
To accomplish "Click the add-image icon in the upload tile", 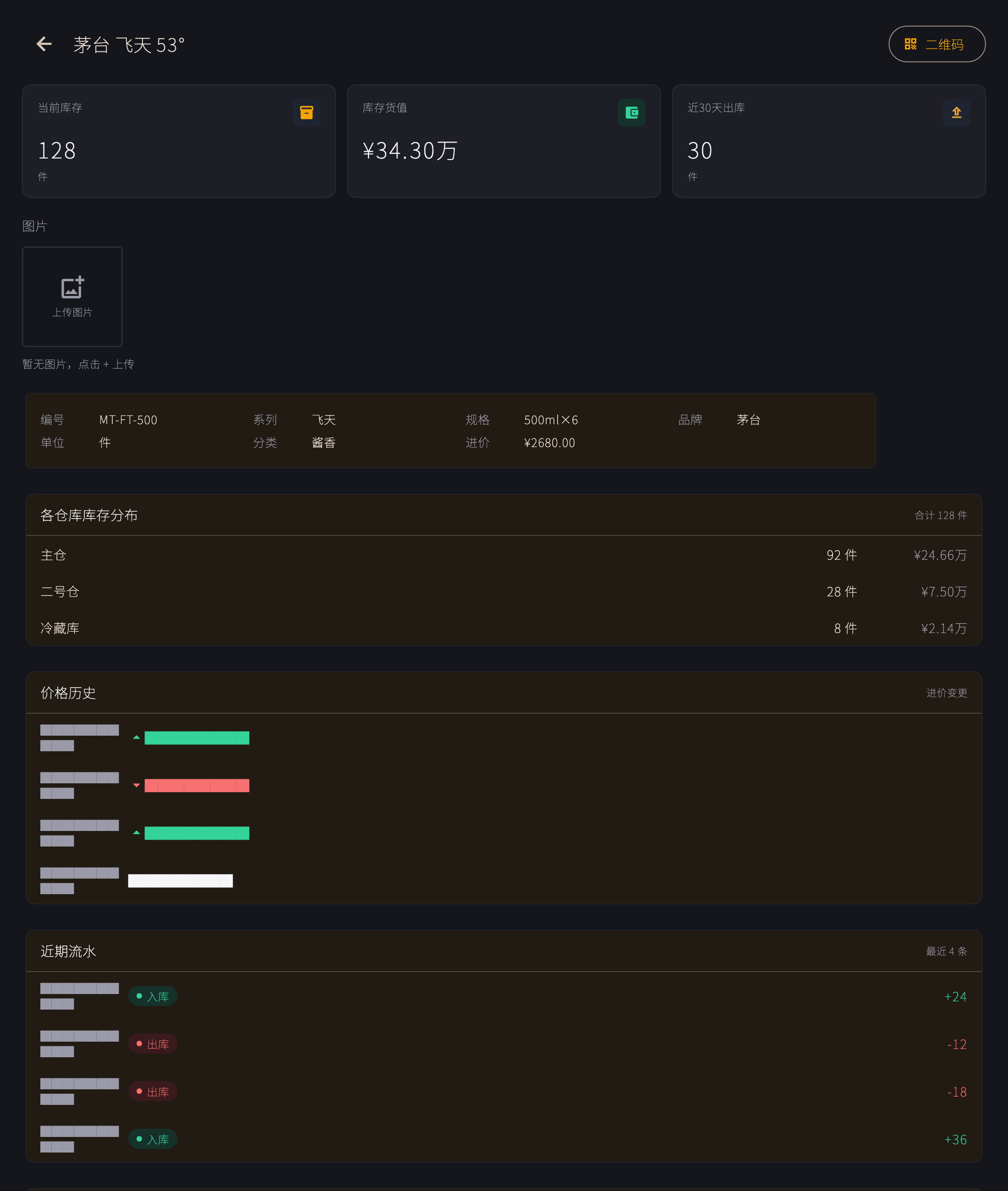I will [x=72, y=287].
